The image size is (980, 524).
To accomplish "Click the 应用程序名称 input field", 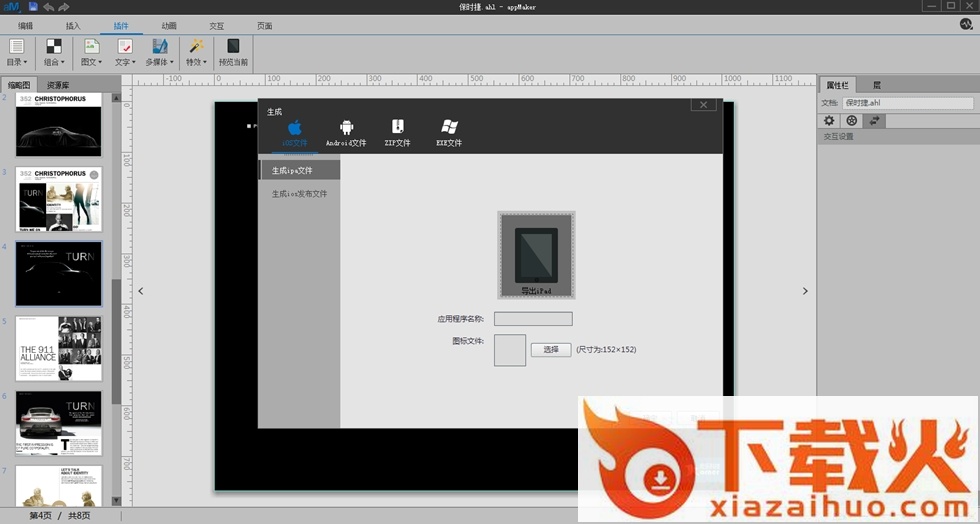I will (x=533, y=319).
